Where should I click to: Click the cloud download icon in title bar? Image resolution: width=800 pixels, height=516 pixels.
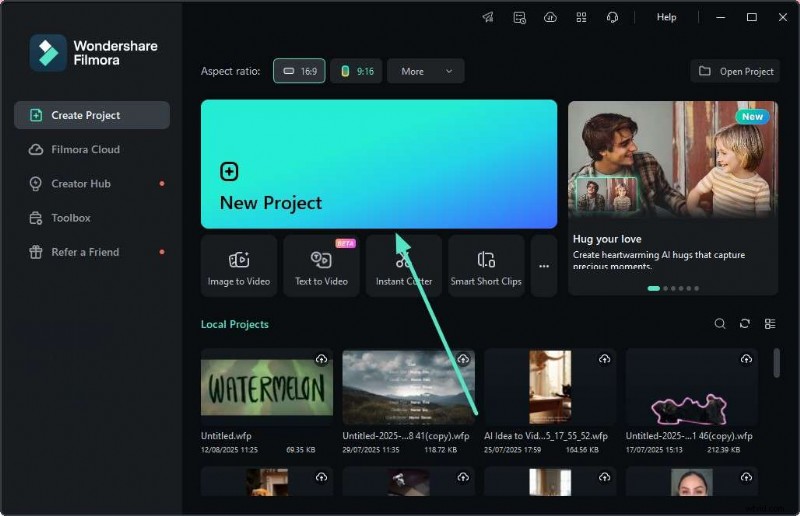[550, 17]
